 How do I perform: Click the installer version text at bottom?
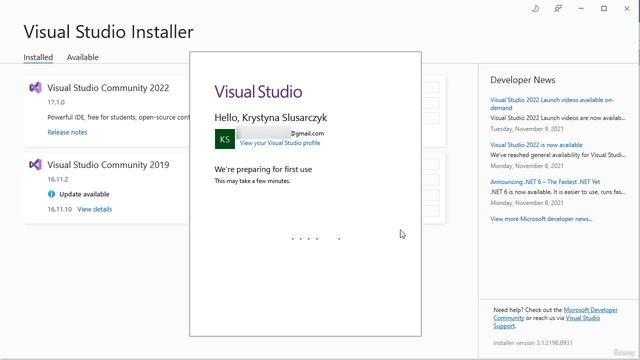coord(533,343)
